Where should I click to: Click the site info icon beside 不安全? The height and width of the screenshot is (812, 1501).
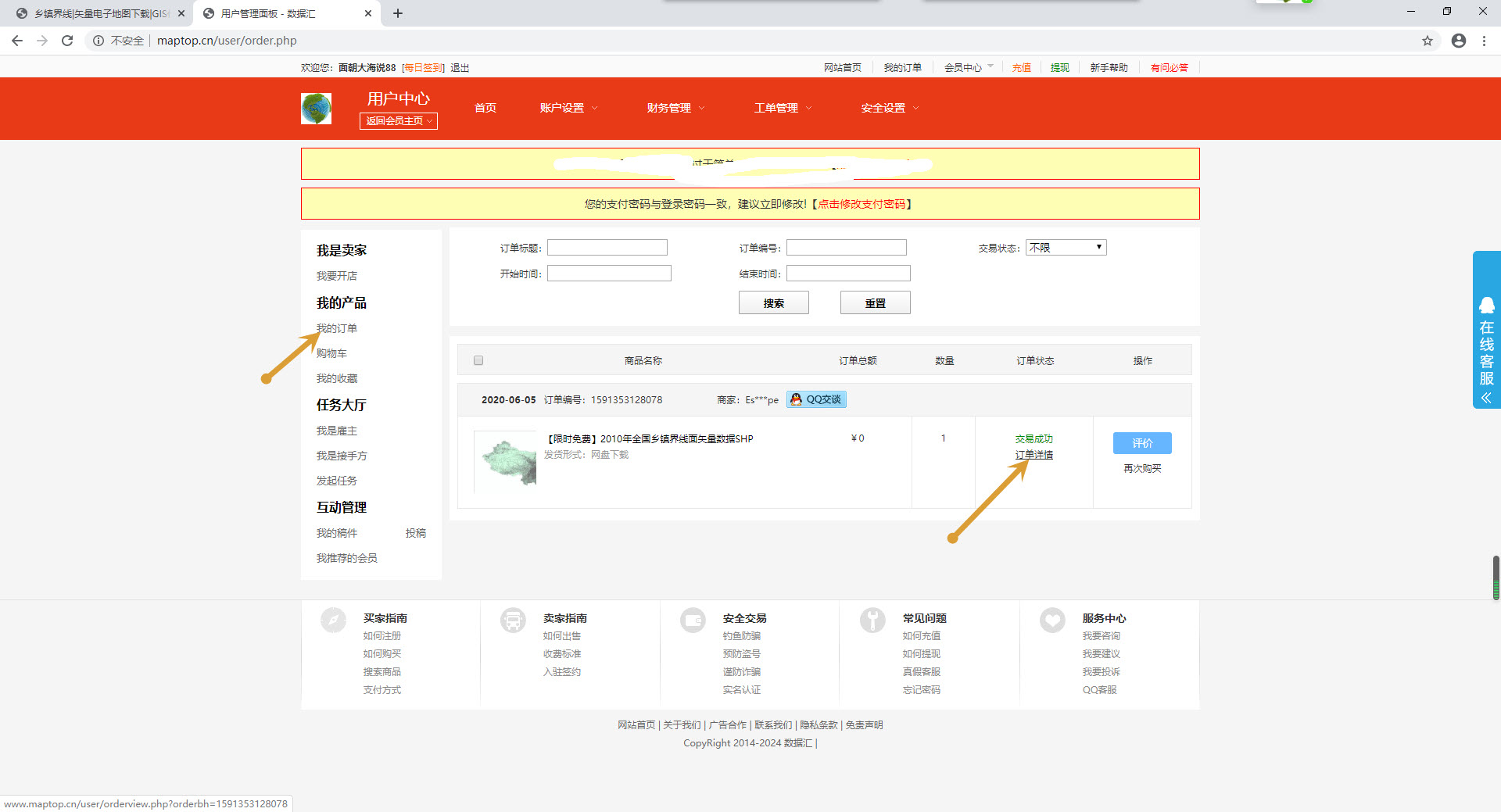[x=99, y=41]
